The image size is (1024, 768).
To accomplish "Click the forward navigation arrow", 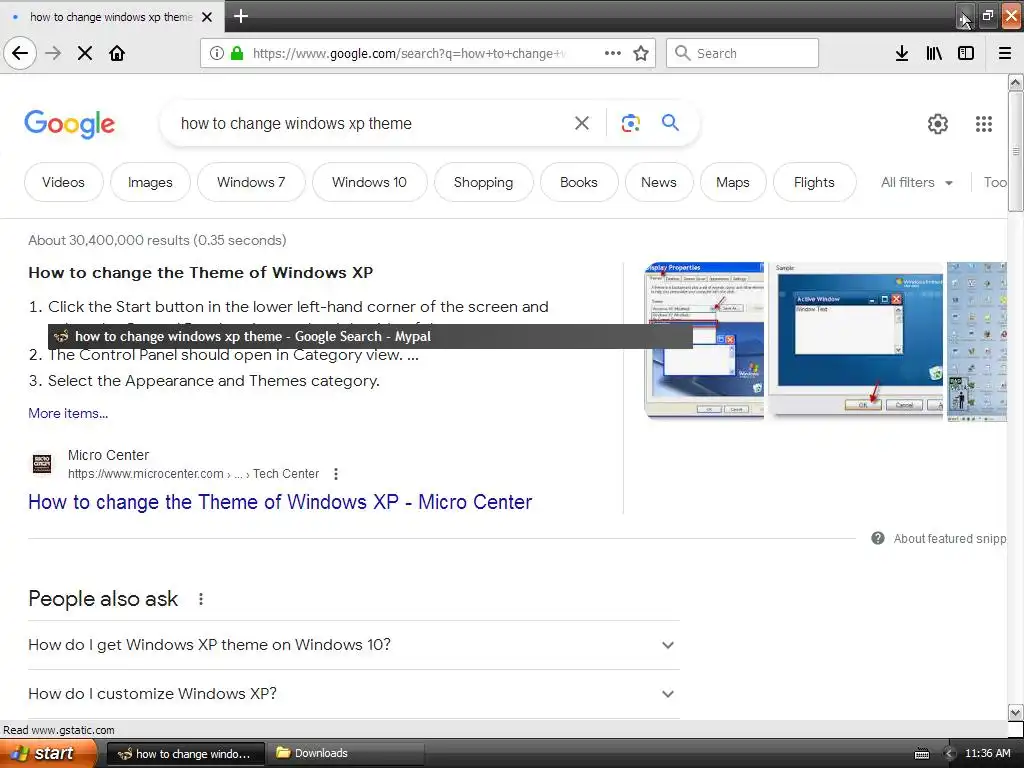I will pyautogui.click(x=53, y=53).
